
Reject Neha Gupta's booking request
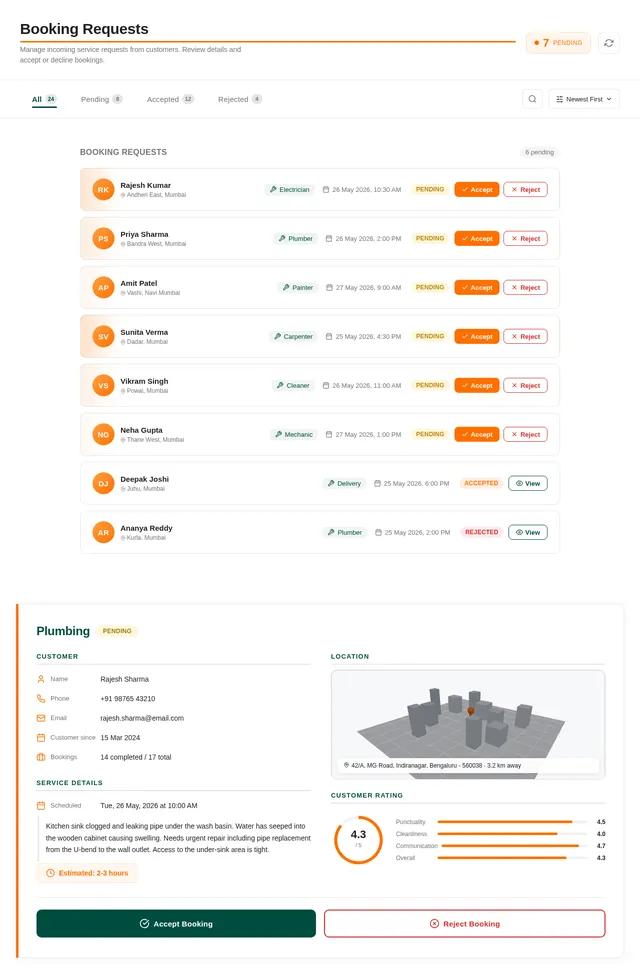pyautogui.click(x=526, y=435)
